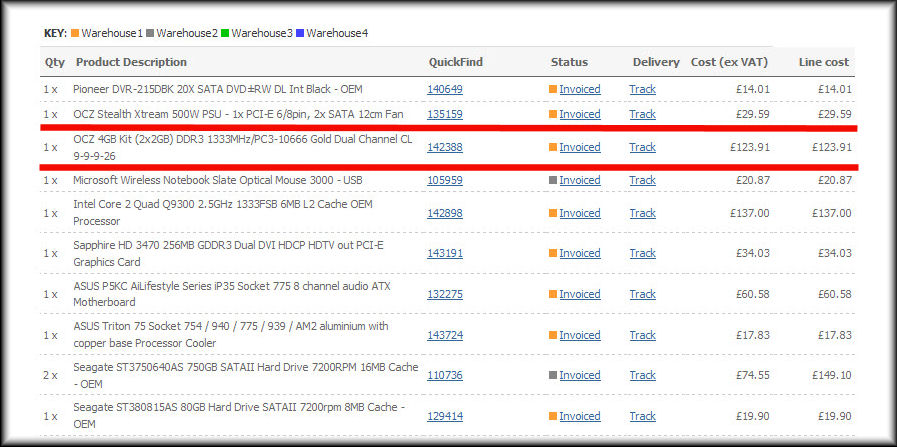The height and width of the screenshot is (447, 897).
Task: Click Invoiced status for Seagate 750GB drive
Action: 580,375
